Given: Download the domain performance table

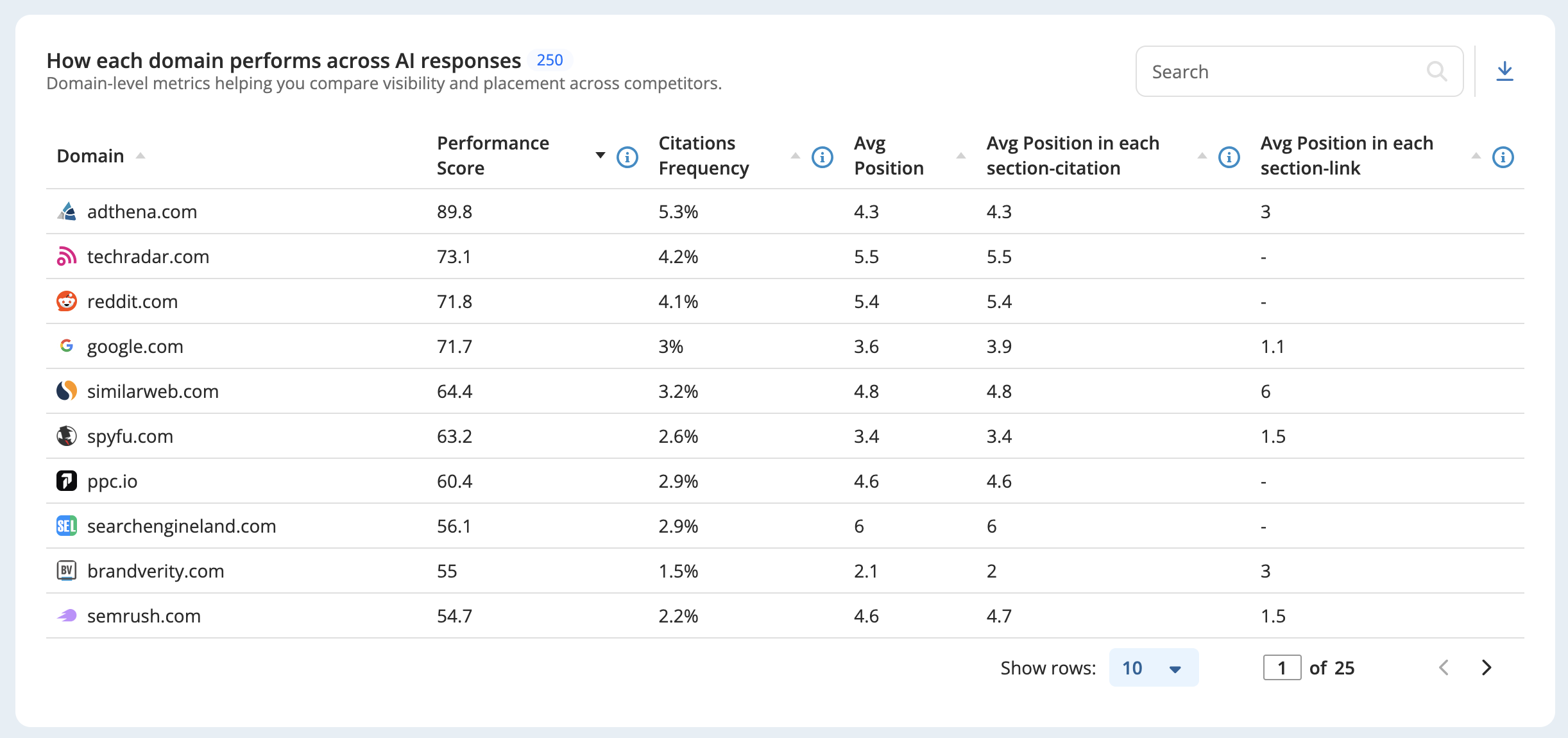Looking at the screenshot, I should 1504,71.
